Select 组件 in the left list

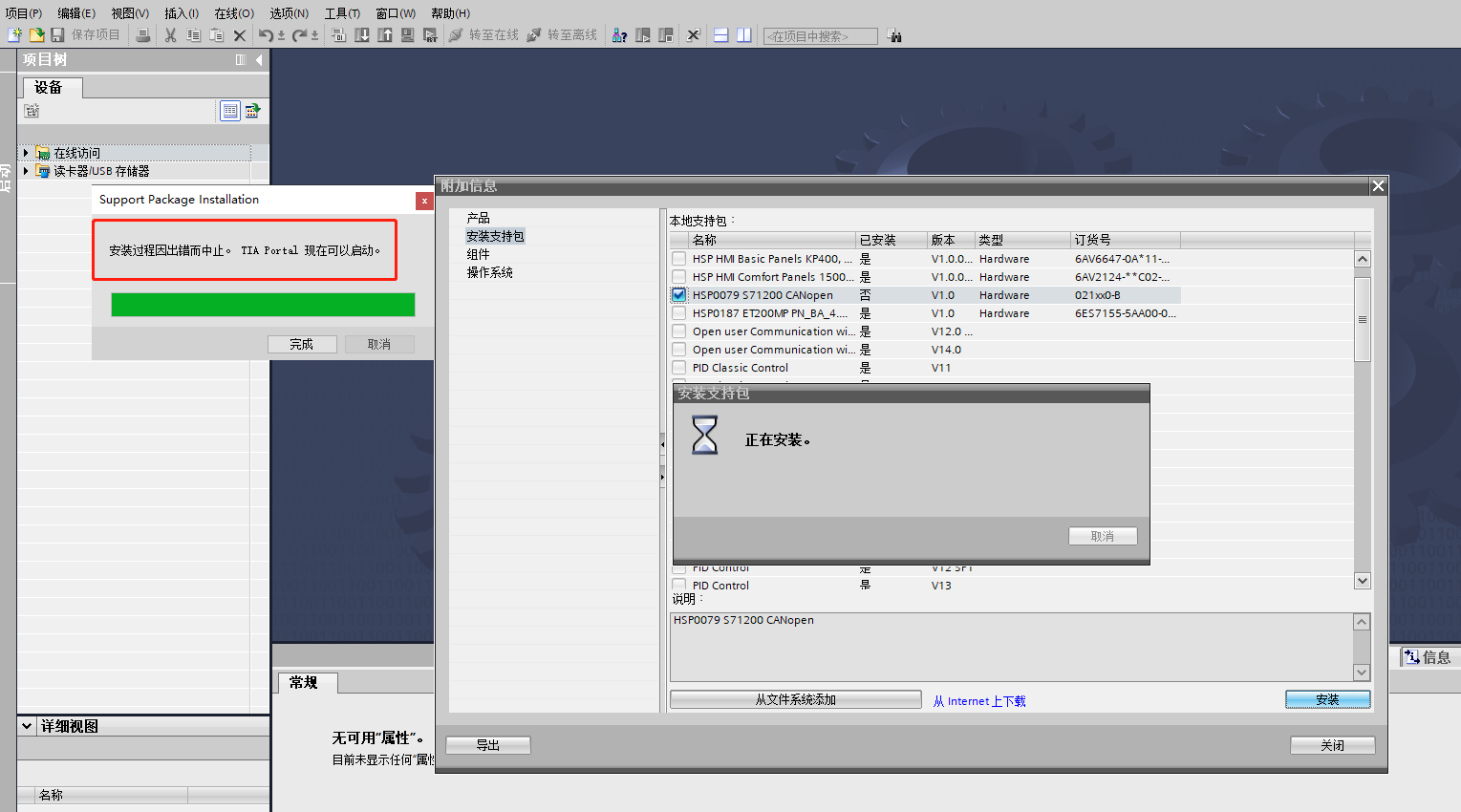pos(478,254)
